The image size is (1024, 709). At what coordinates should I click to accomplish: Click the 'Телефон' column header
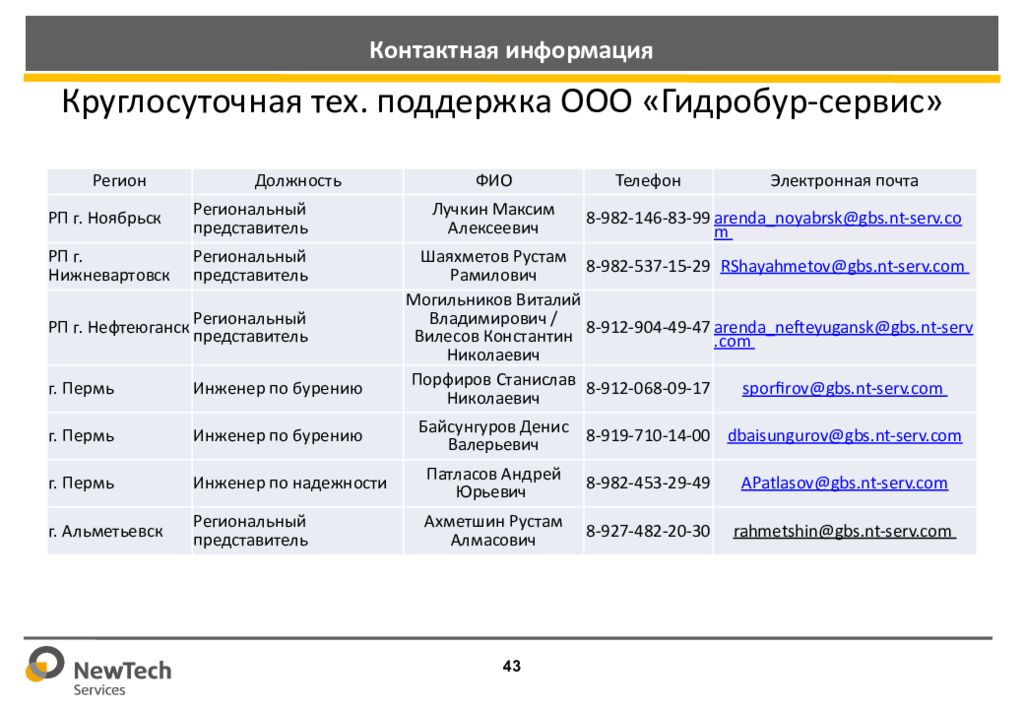[x=648, y=181]
